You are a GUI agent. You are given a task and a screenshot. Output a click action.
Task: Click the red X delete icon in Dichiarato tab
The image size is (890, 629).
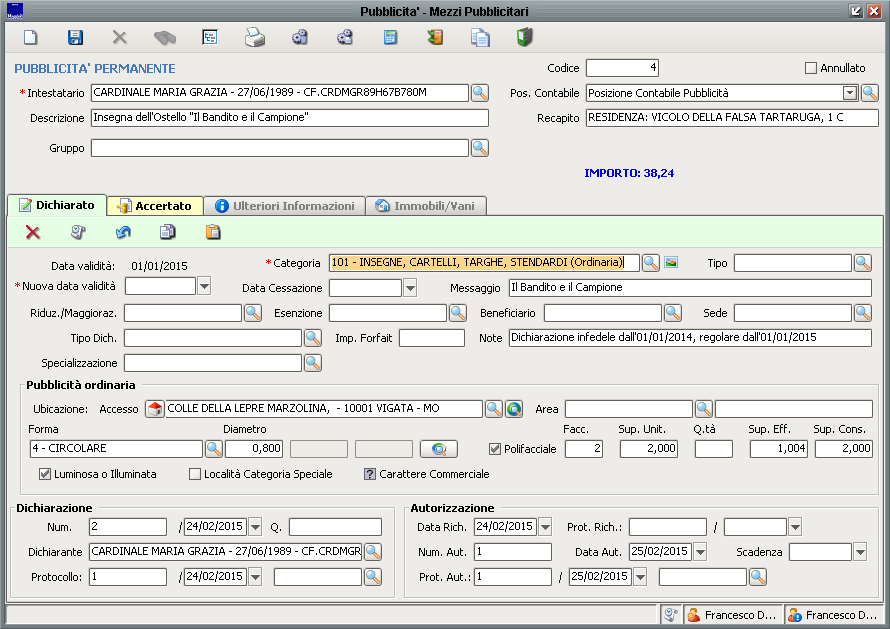tap(33, 232)
